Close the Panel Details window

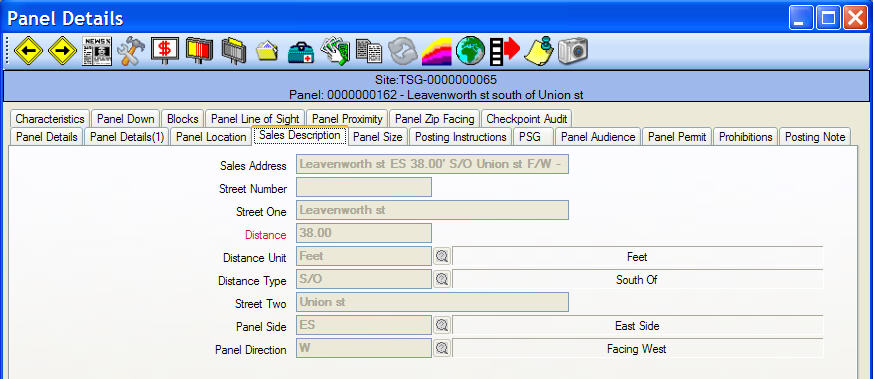855,18
